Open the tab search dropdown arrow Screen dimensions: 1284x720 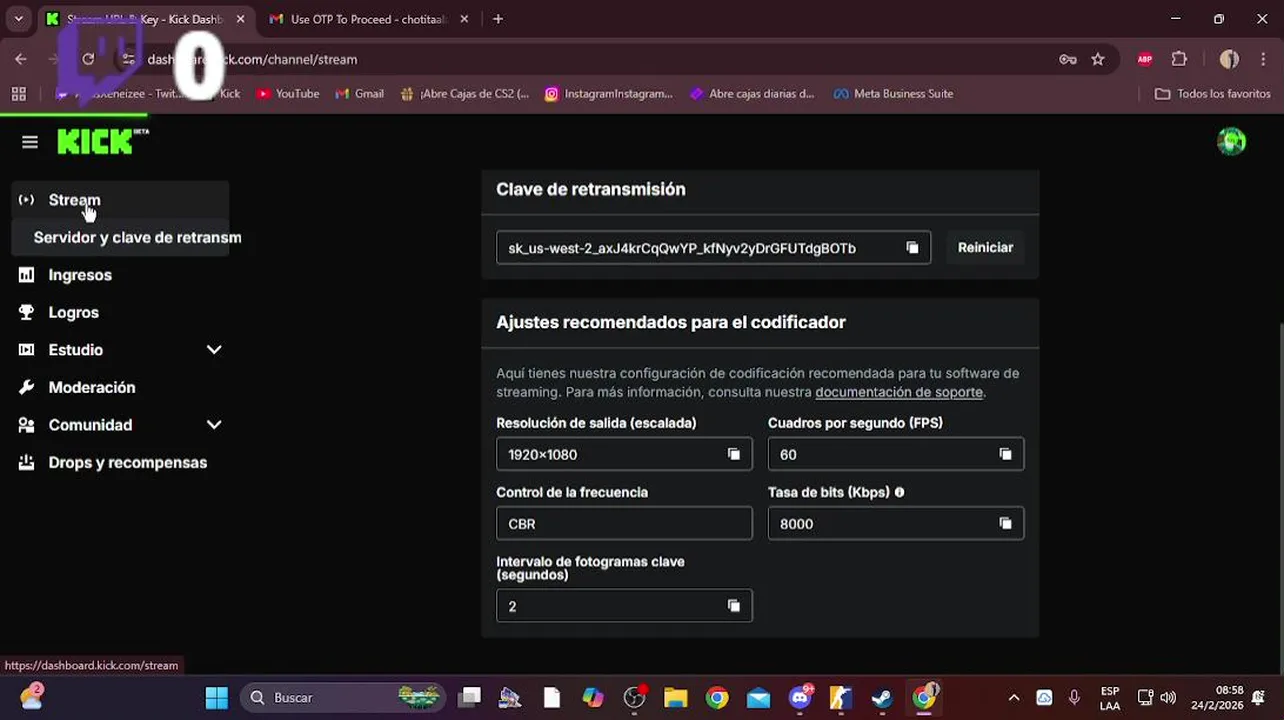(x=18, y=19)
